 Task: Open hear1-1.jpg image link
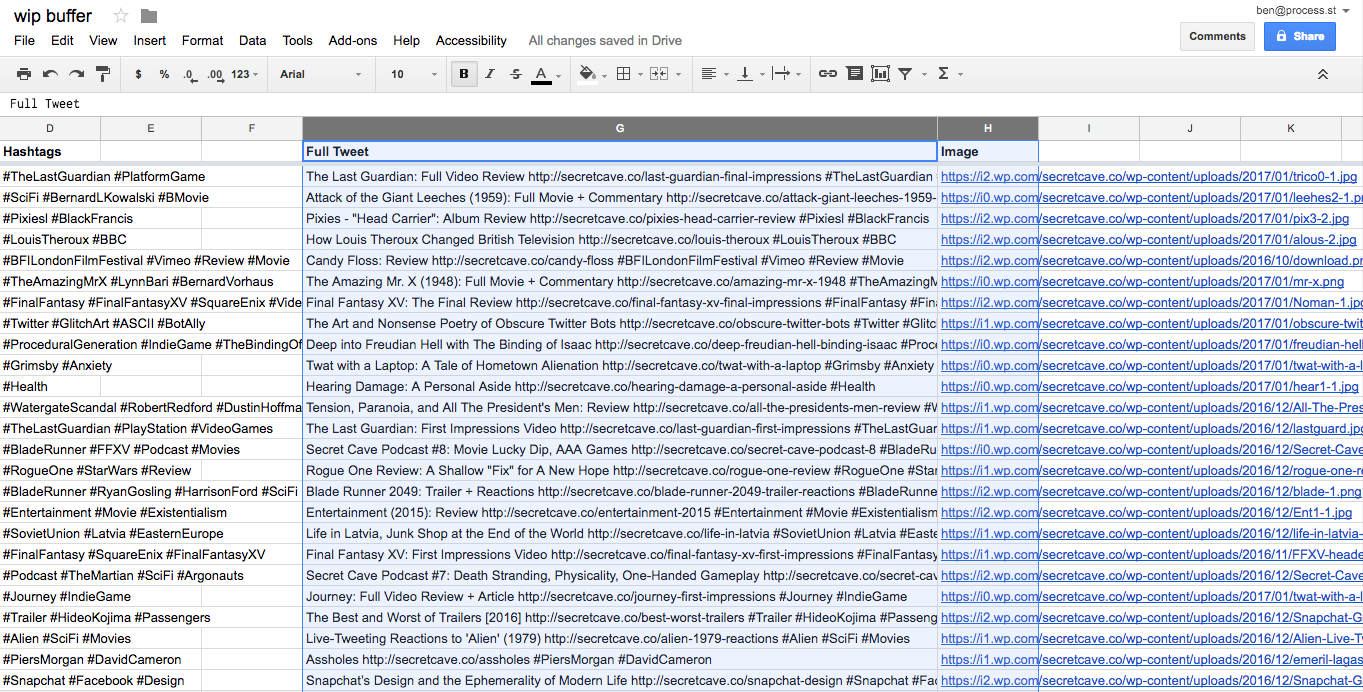[1150, 386]
